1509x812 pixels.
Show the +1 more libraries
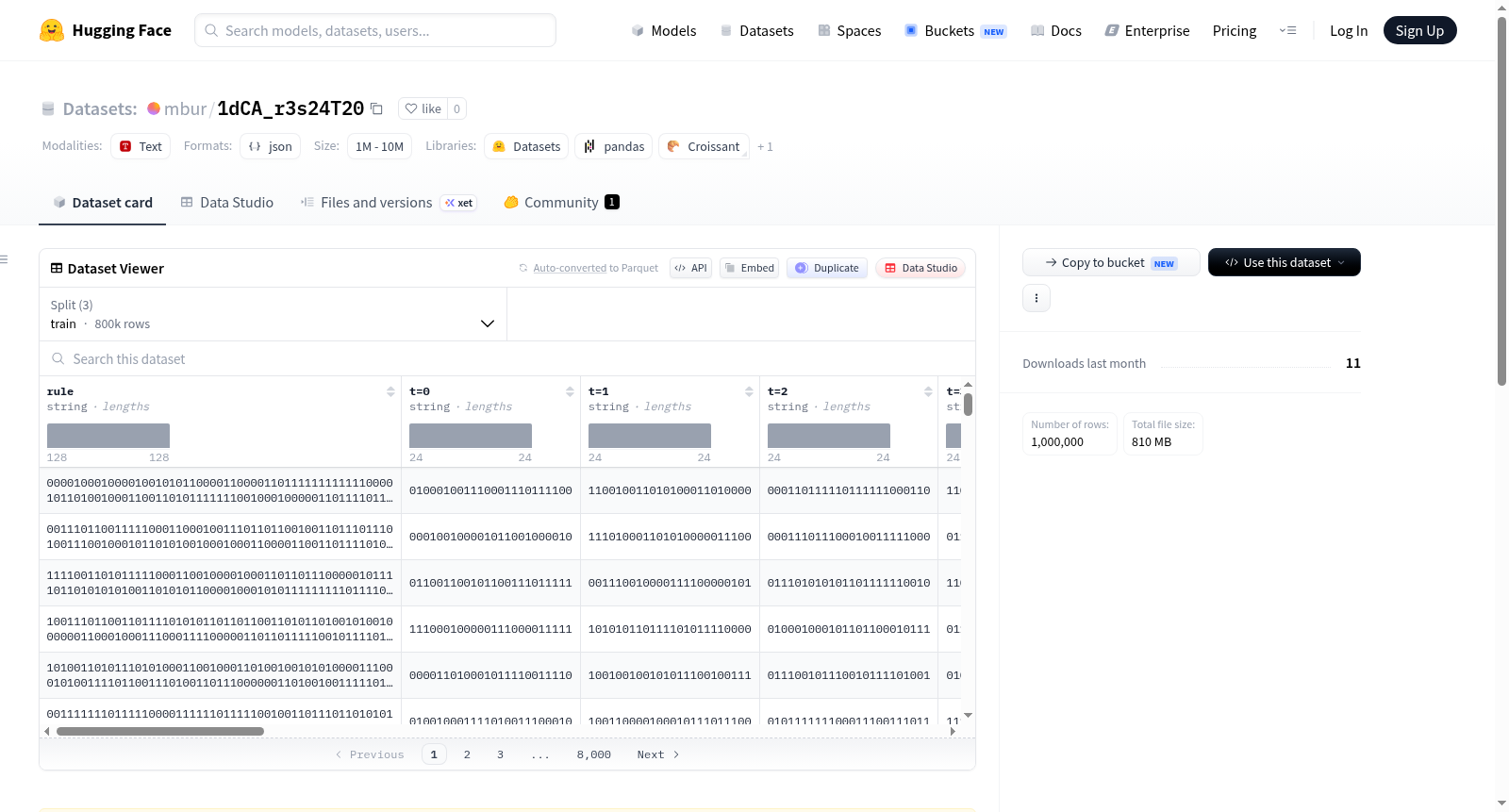pos(765,146)
